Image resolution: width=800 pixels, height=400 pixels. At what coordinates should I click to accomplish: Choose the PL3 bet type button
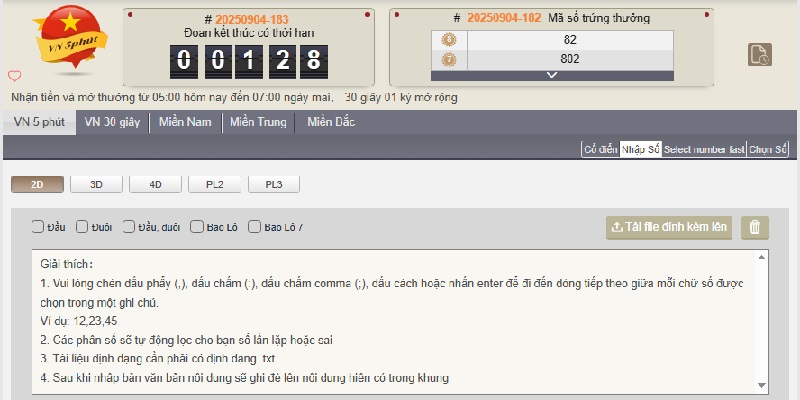(274, 185)
